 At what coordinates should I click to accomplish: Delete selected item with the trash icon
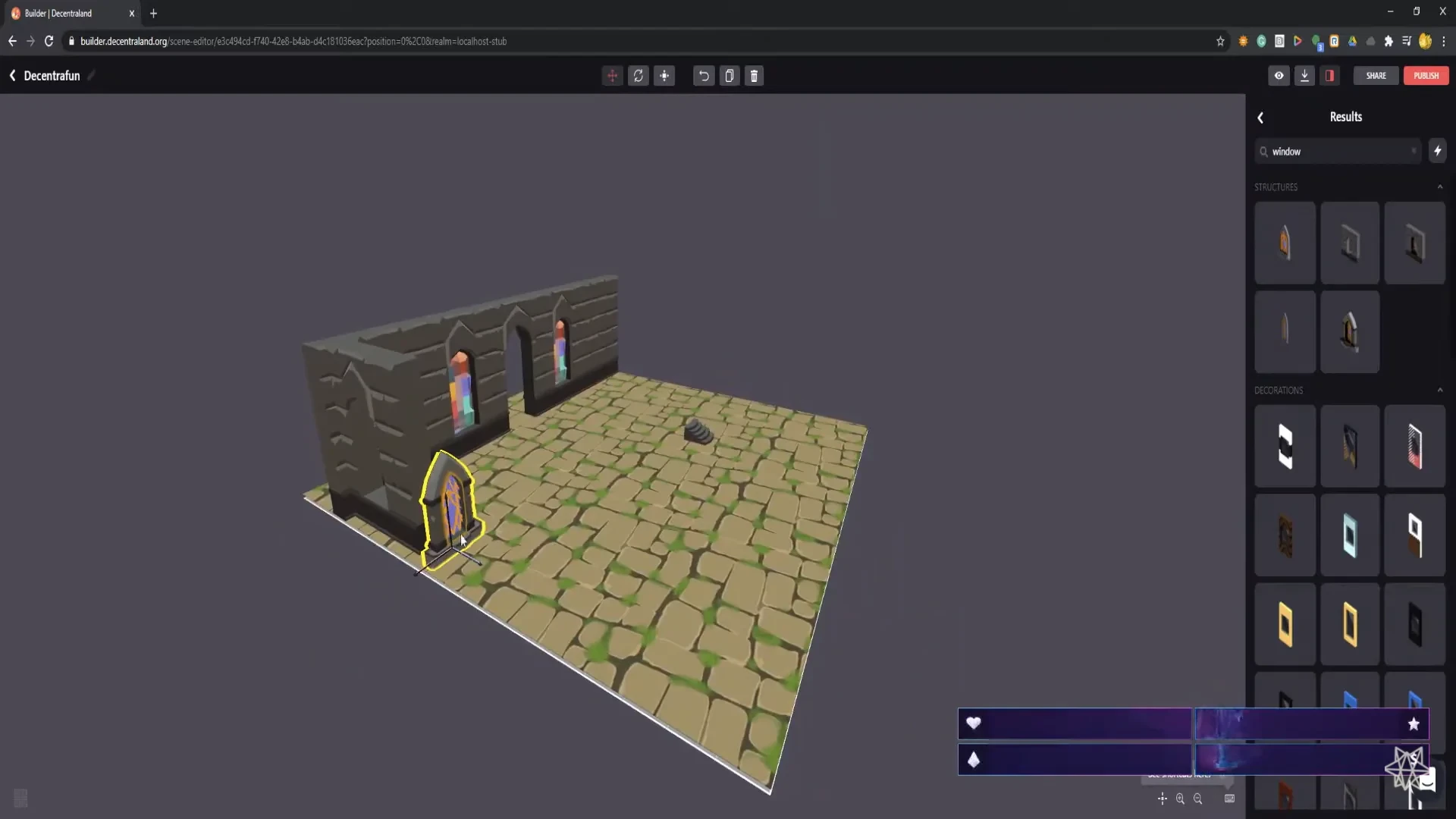754,76
